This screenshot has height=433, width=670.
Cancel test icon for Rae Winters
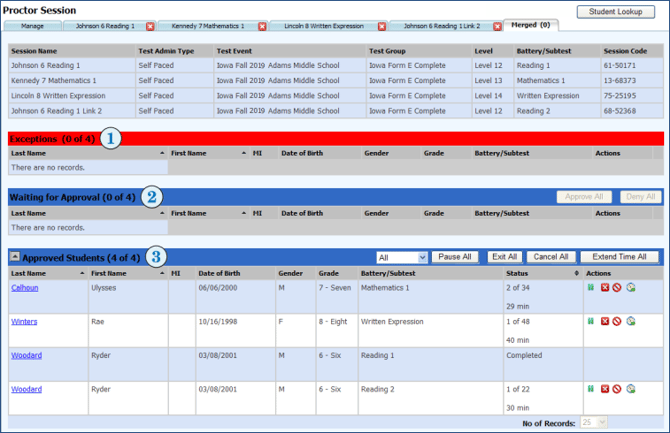pyautogui.click(x=617, y=321)
